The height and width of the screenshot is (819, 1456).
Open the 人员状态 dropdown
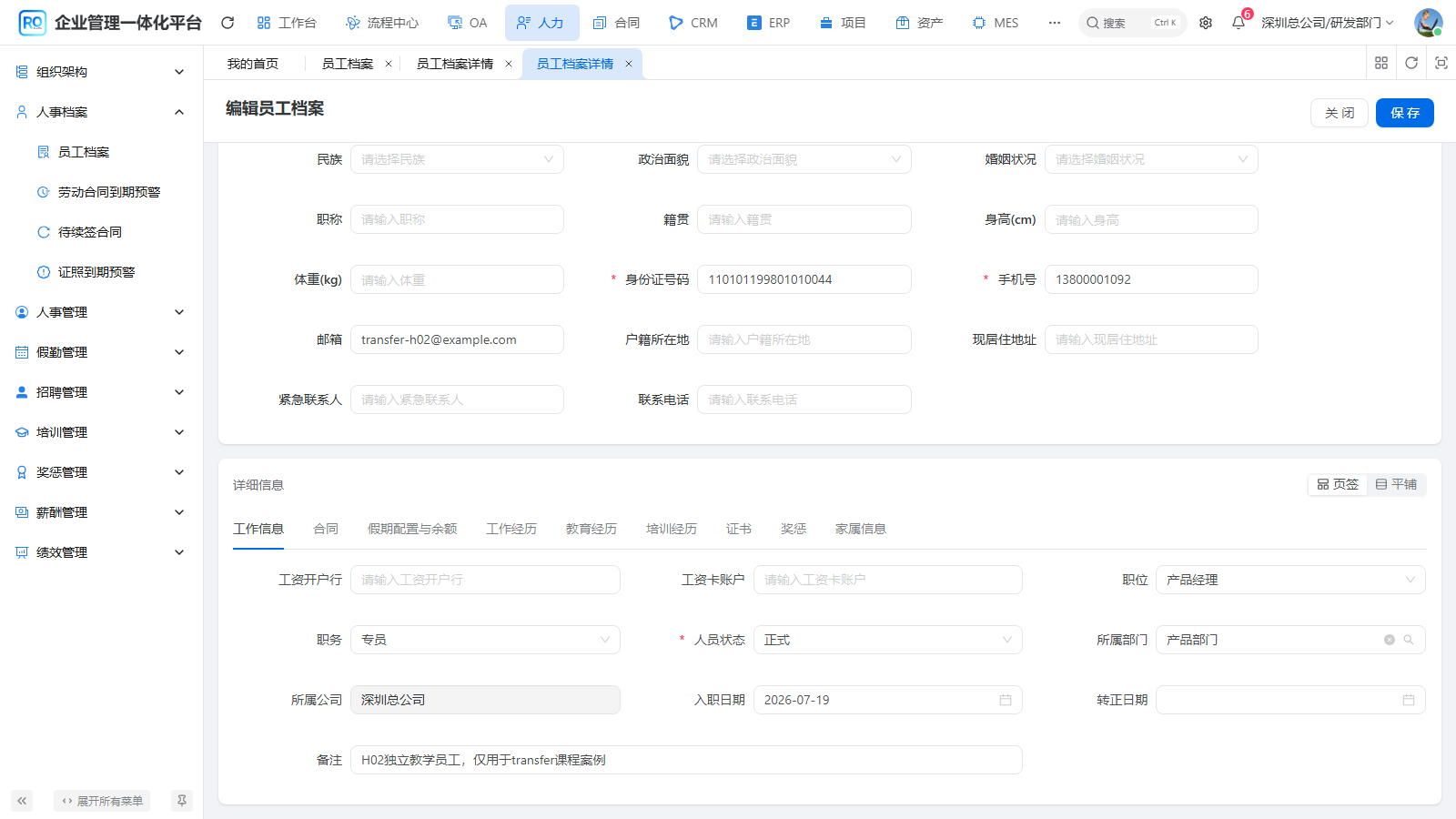coord(888,640)
